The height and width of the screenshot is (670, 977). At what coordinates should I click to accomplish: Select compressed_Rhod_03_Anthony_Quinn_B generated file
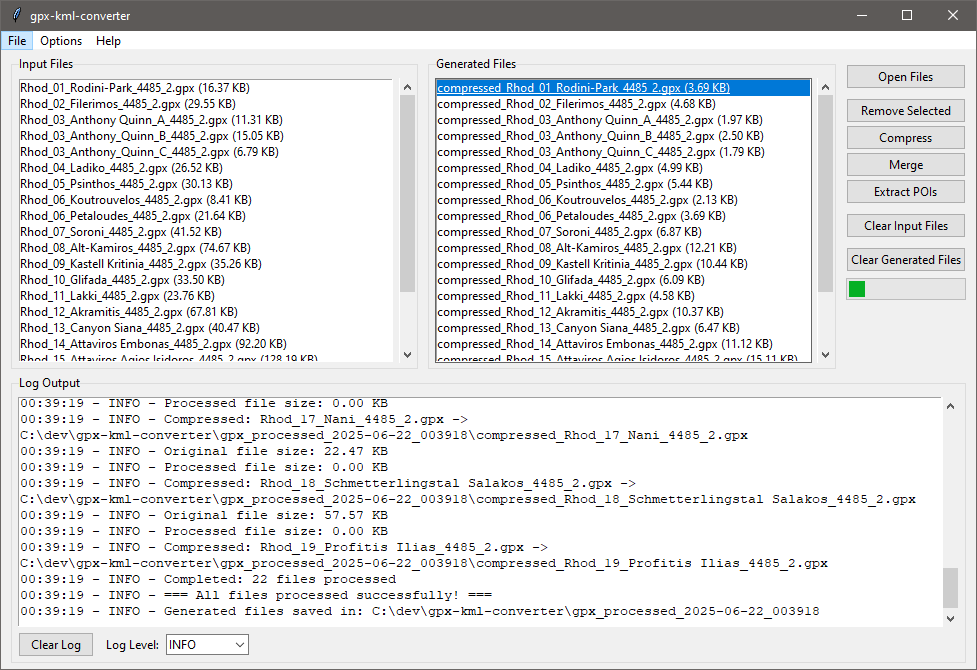(623, 136)
